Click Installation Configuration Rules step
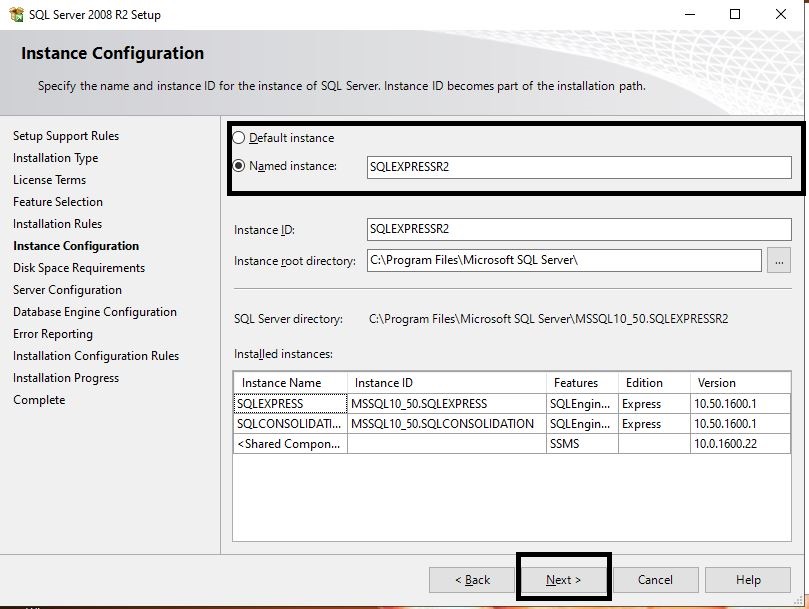Image resolution: width=809 pixels, height=609 pixels. 96,356
